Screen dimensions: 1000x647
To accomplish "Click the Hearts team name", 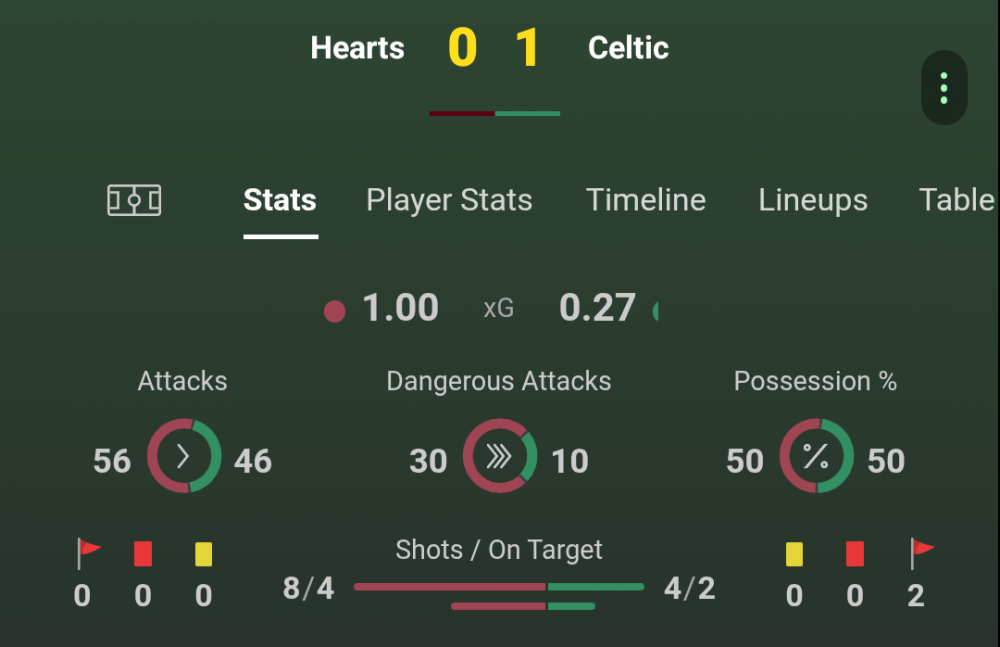I will tap(357, 47).
